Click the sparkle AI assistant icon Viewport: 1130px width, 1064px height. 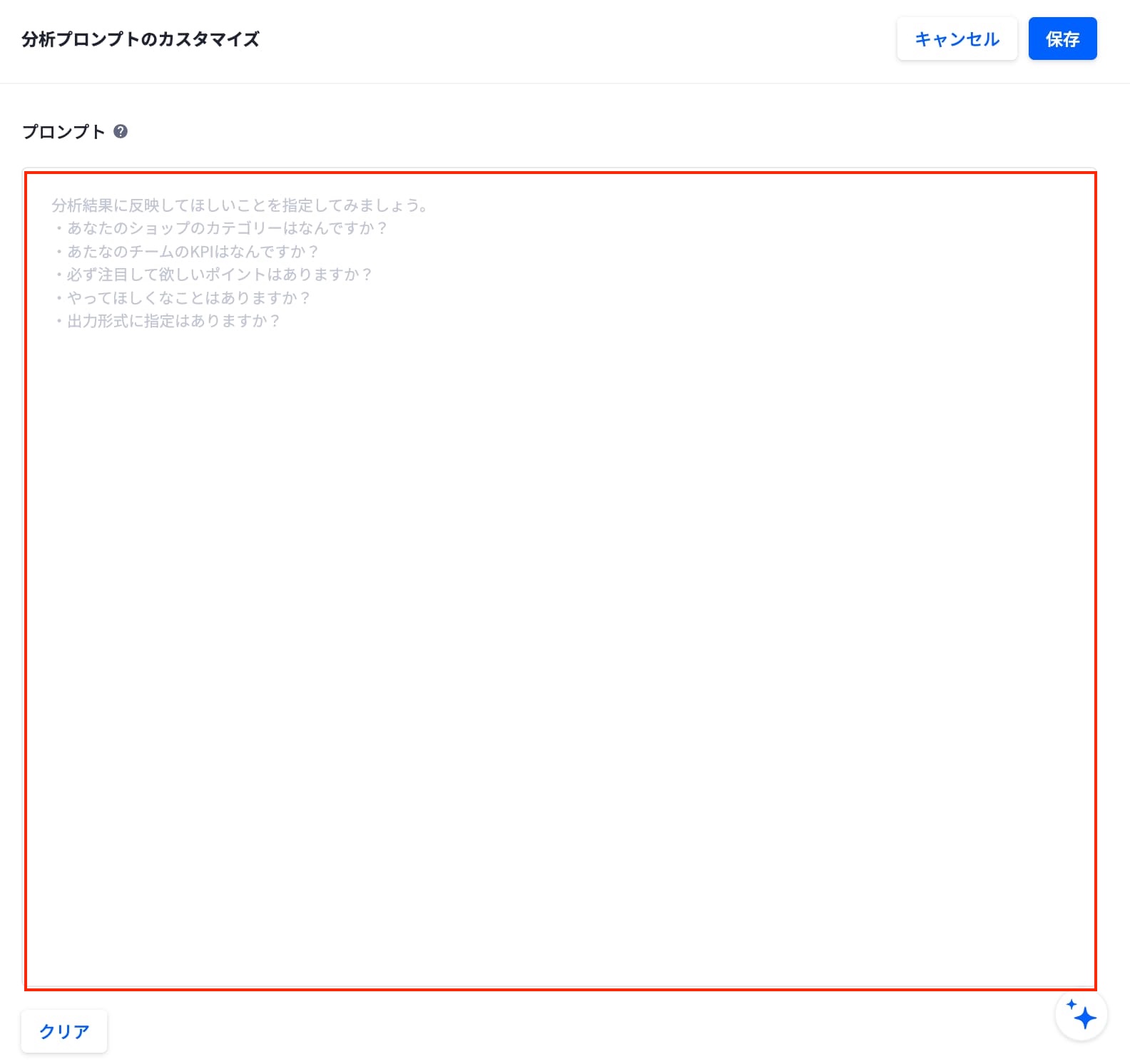tap(1081, 1014)
